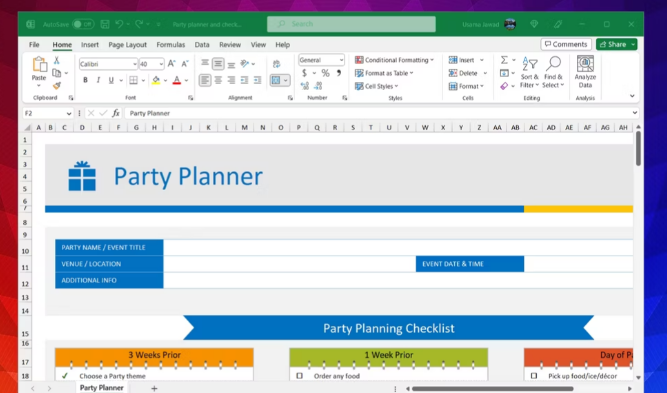Image resolution: width=667 pixels, height=393 pixels.
Task: Click Decrease Indent icon
Action: (245, 80)
